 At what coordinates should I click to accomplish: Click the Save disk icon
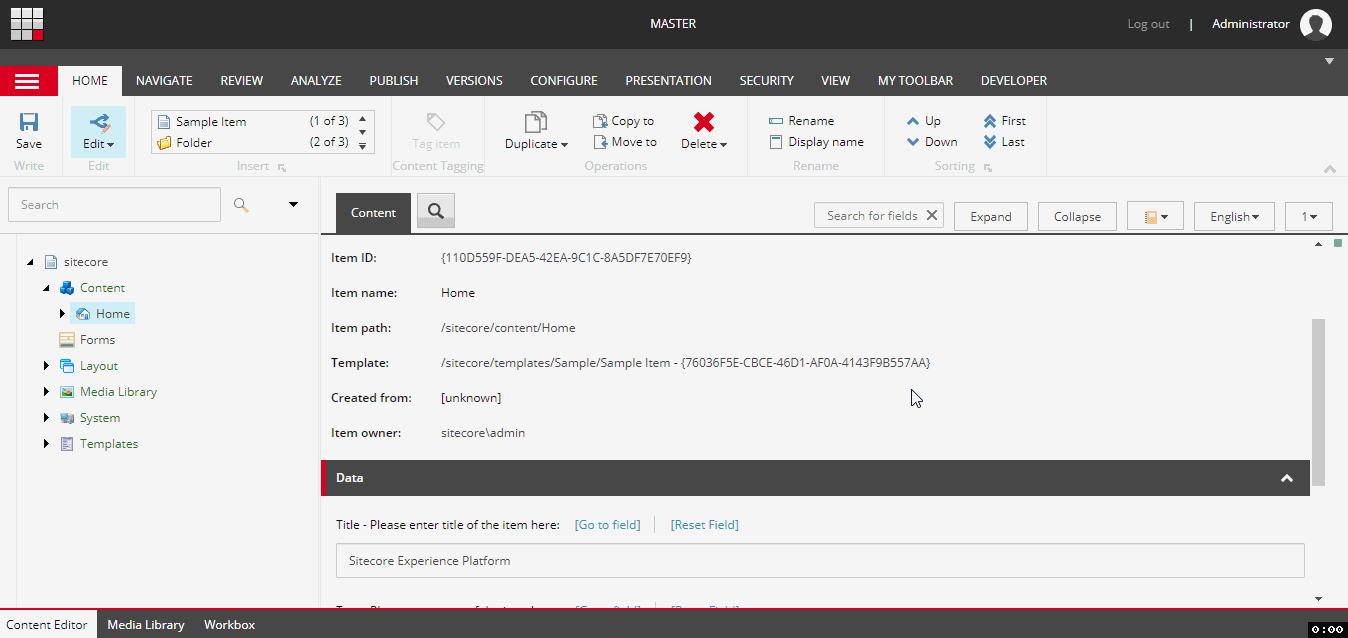pos(29,122)
